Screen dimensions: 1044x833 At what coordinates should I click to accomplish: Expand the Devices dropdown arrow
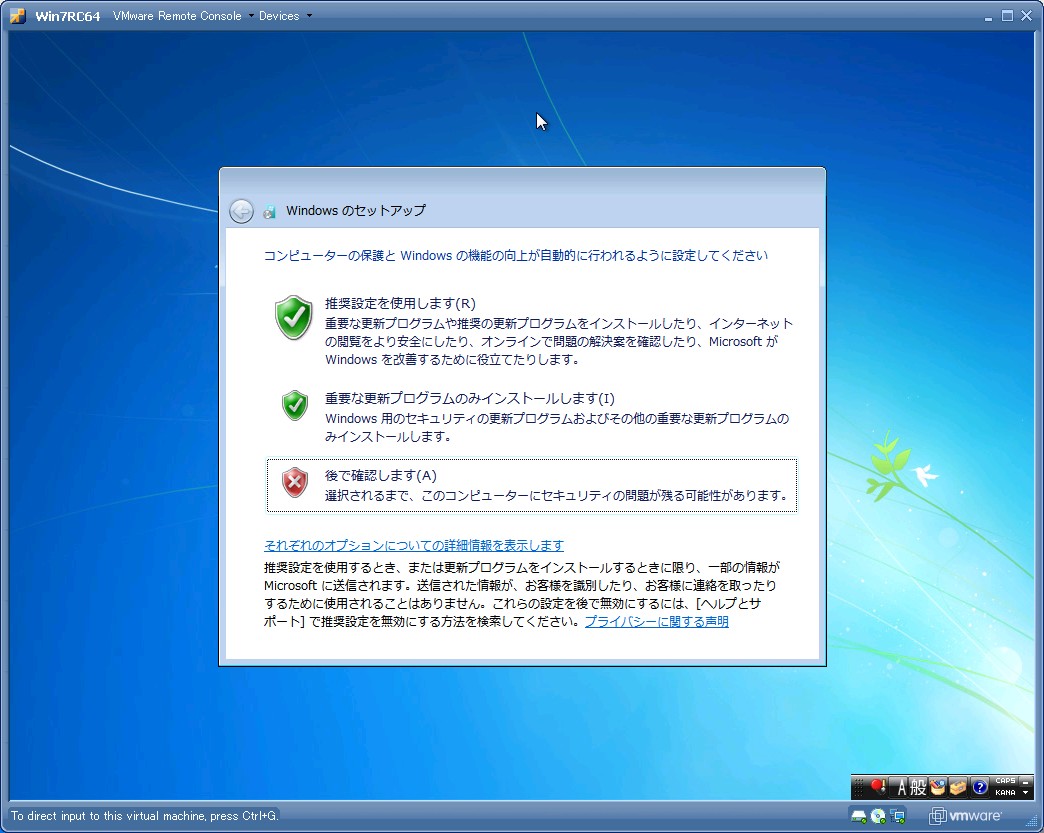309,15
